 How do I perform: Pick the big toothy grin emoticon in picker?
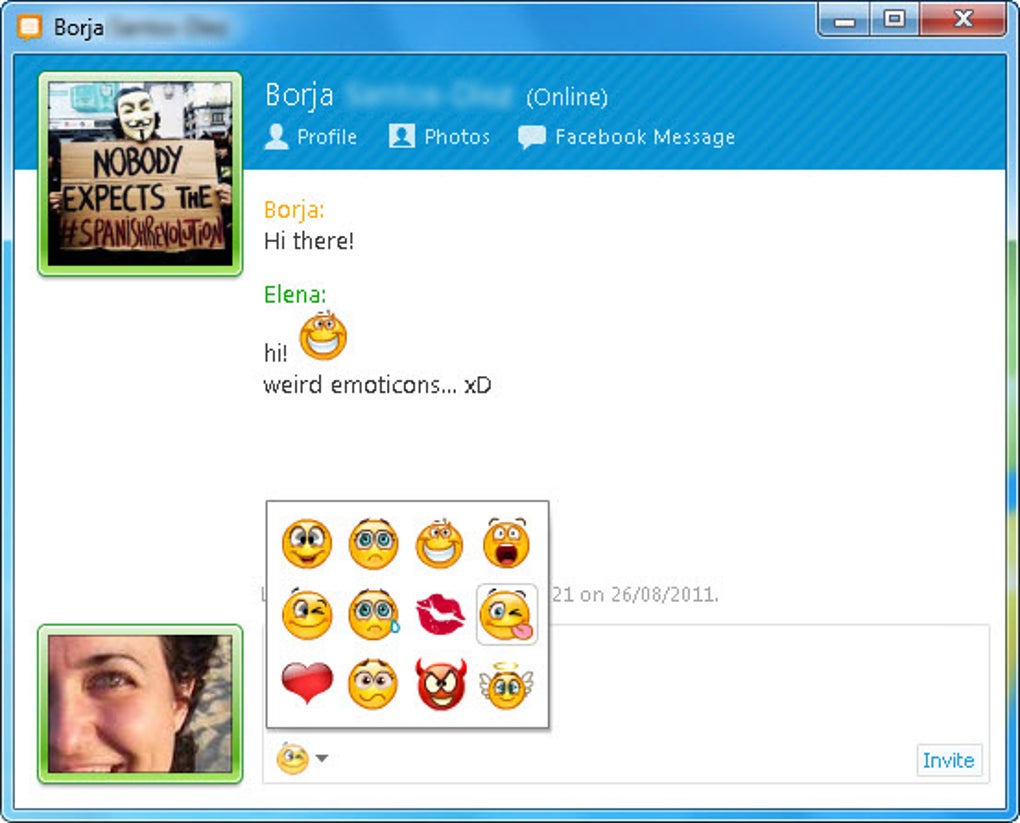click(440, 543)
